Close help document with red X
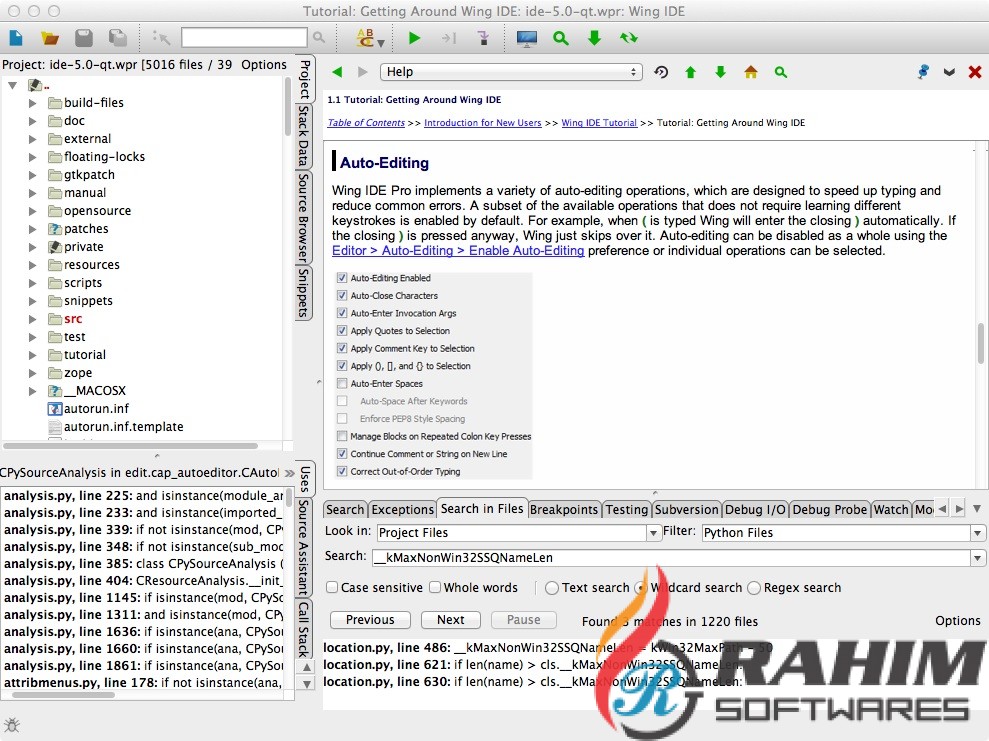The height and width of the screenshot is (741, 989). click(975, 72)
